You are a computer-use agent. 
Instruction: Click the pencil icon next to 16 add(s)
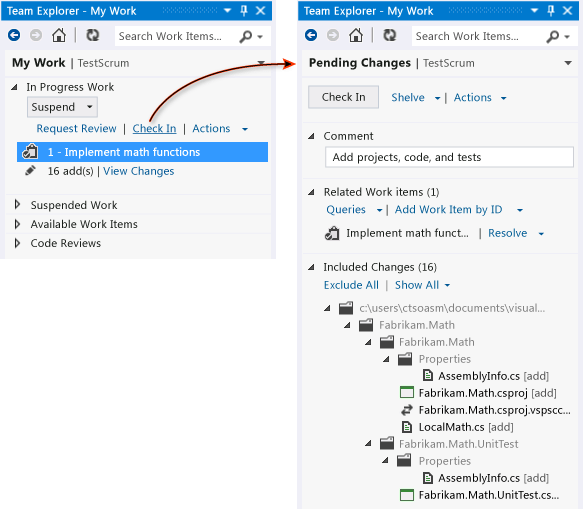coord(30,171)
